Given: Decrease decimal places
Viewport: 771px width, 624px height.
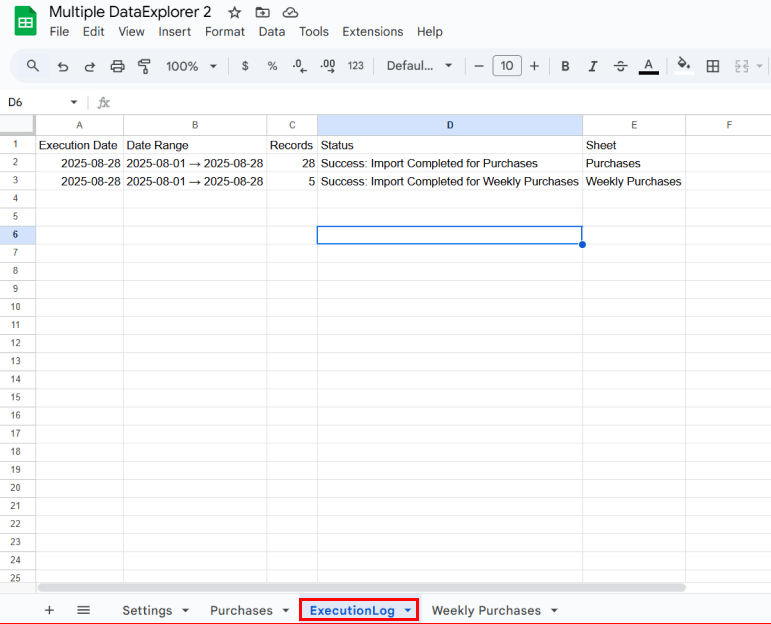Looking at the screenshot, I should (299, 66).
